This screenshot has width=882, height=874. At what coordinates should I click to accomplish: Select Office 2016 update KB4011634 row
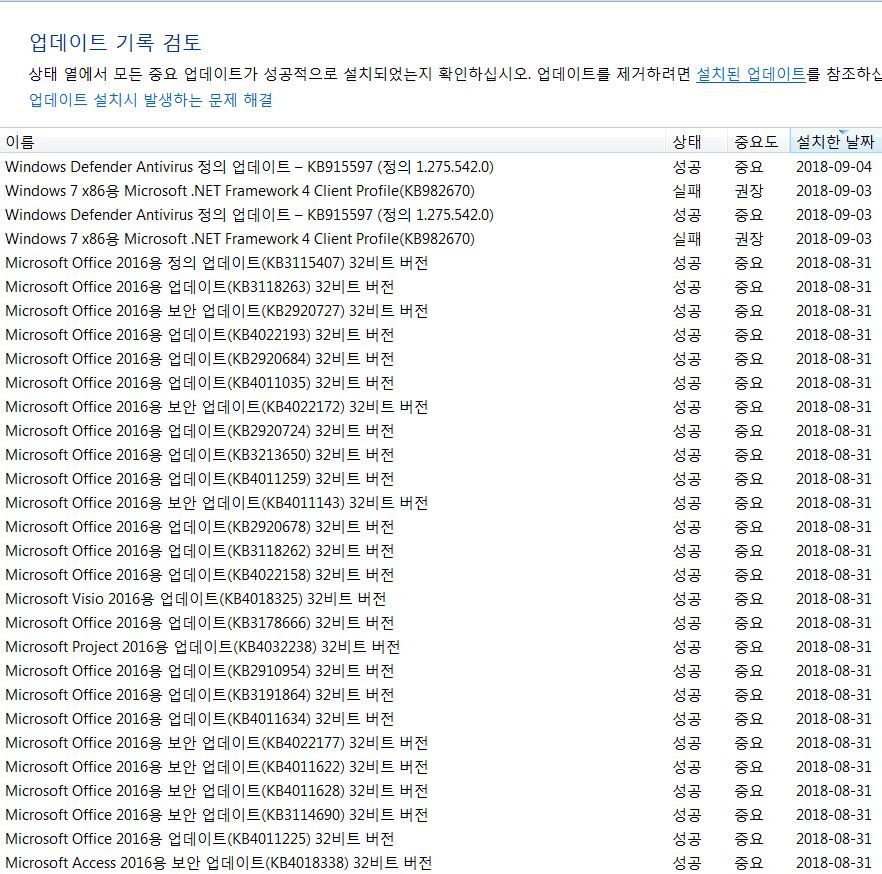[441, 719]
